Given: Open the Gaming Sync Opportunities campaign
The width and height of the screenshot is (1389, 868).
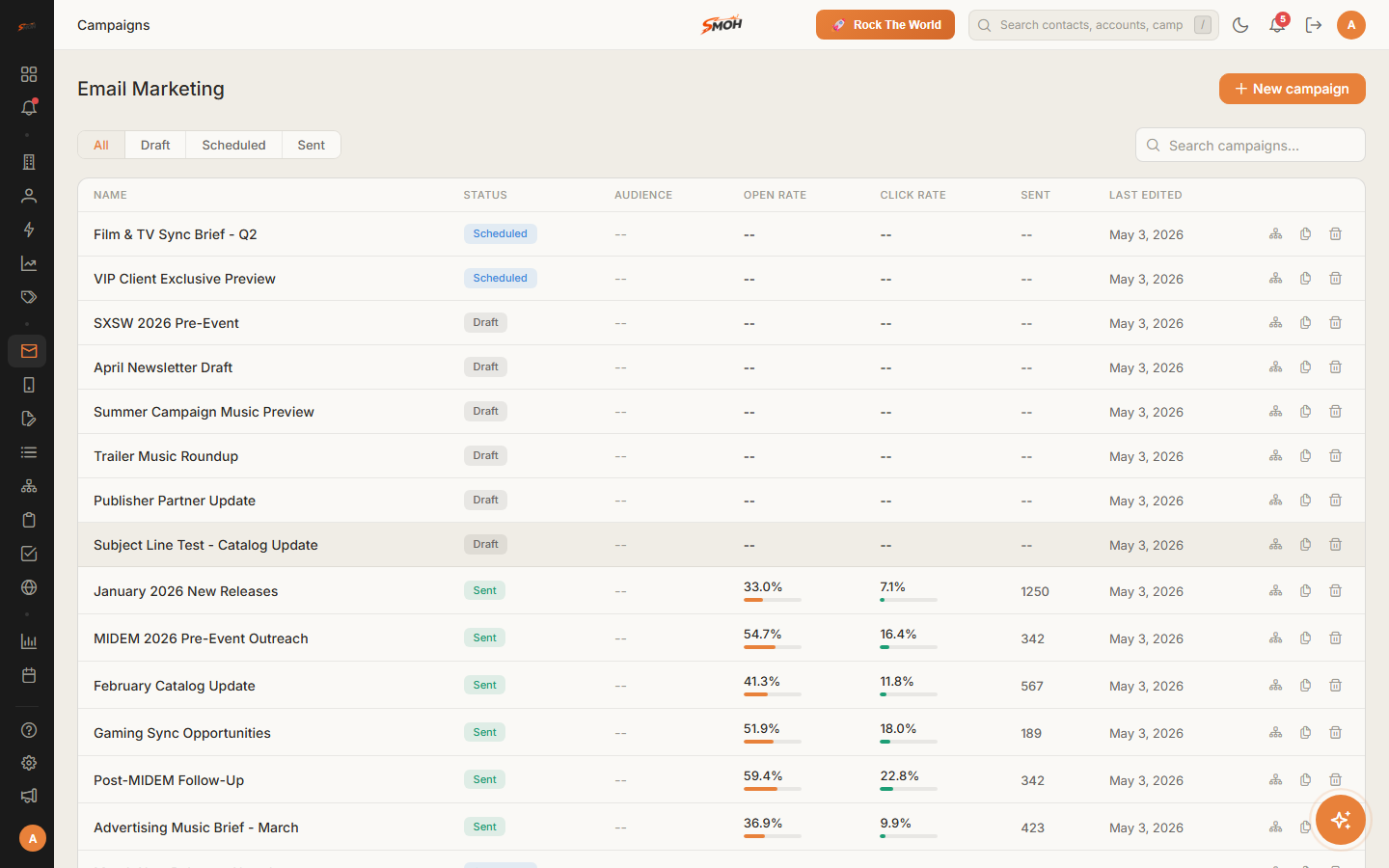Looking at the screenshot, I should pos(182,733).
